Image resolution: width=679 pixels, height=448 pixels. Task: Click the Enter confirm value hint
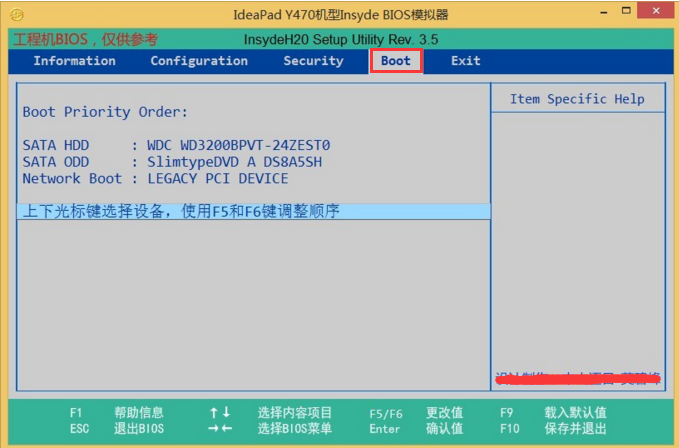[416, 429]
